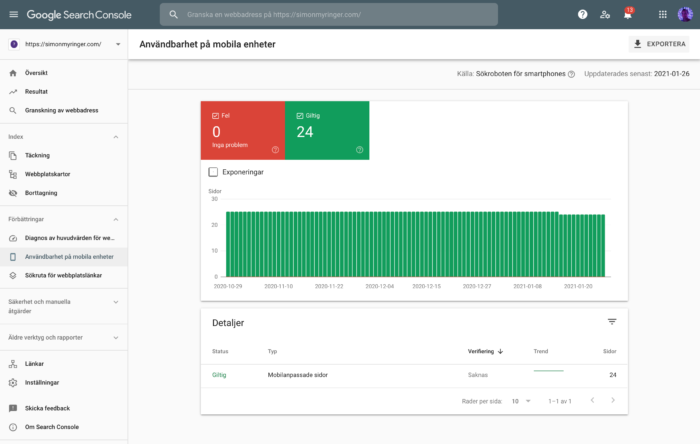Click the sort arrow next to Verifiering
The height and width of the screenshot is (444, 700).
[x=500, y=351]
